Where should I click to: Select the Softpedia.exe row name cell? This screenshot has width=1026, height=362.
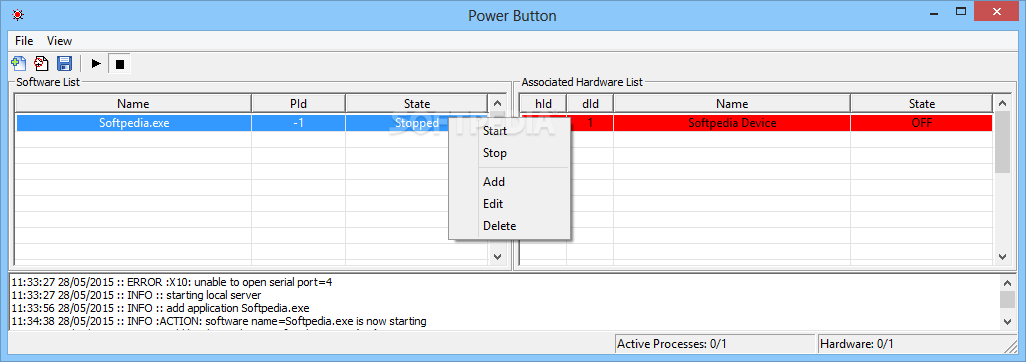coord(133,122)
